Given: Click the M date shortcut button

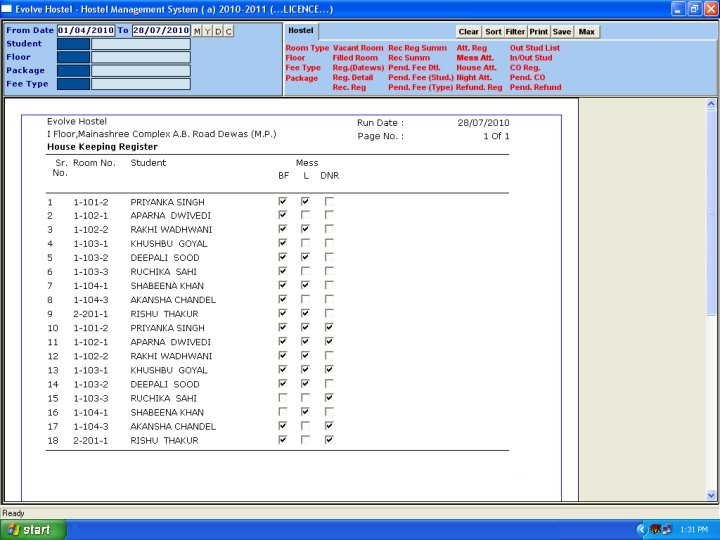Looking at the screenshot, I should (197, 31).
